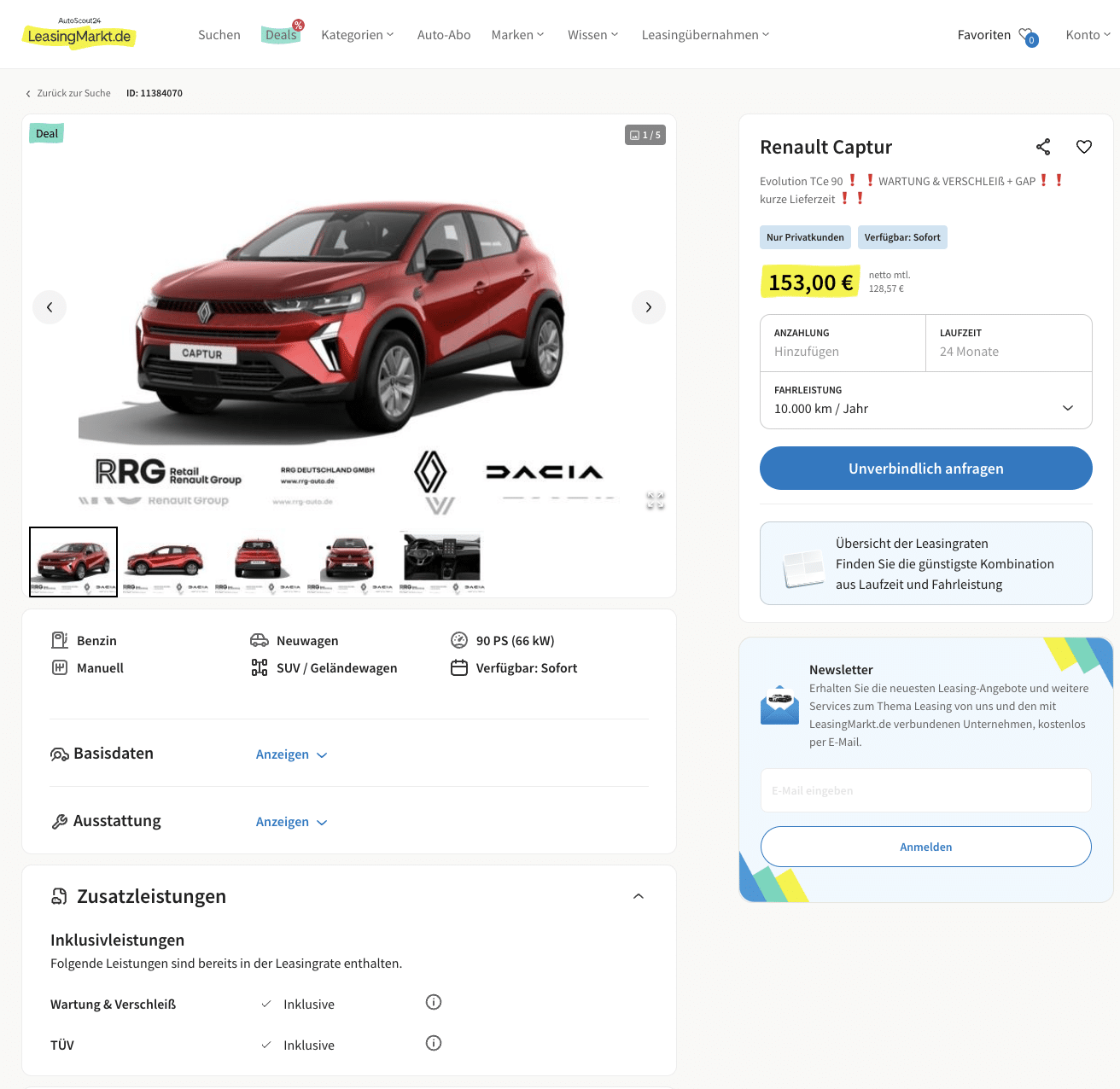Click the Manuell gearbox icon
The image size is (1120, 1089).
coord(60,667)
